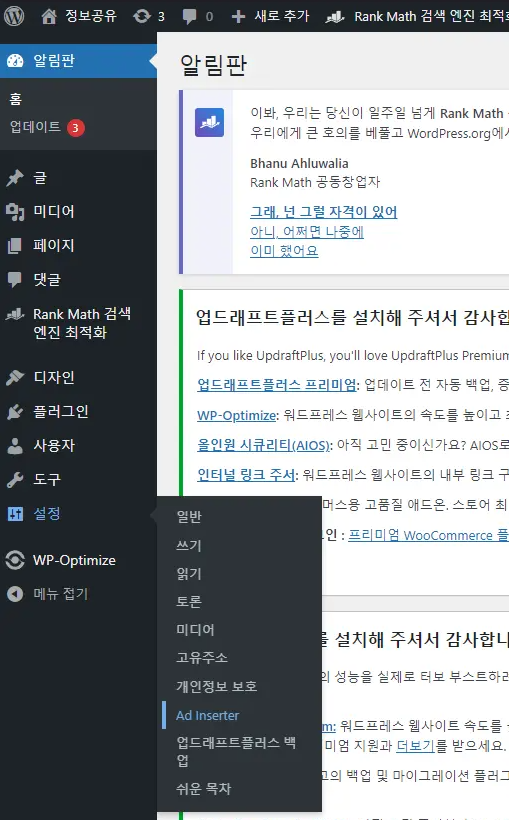Select 쉬운 목차 in settings flyout
This screenshot has height=820, width=510.
pos(203,789)
